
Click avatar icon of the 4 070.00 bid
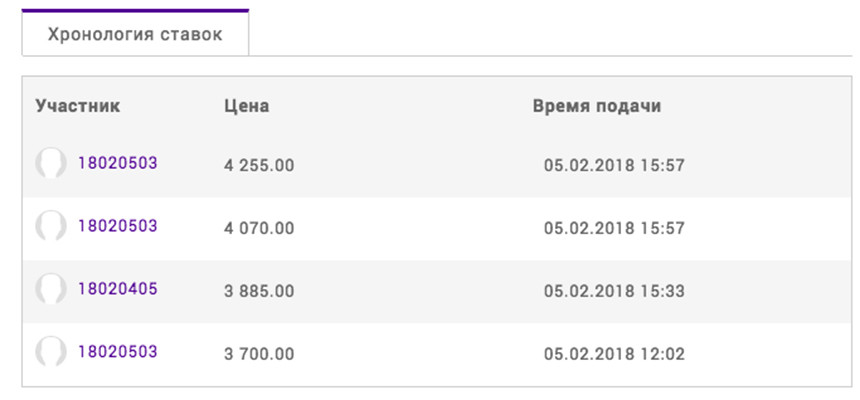click(x=51, y=226)
